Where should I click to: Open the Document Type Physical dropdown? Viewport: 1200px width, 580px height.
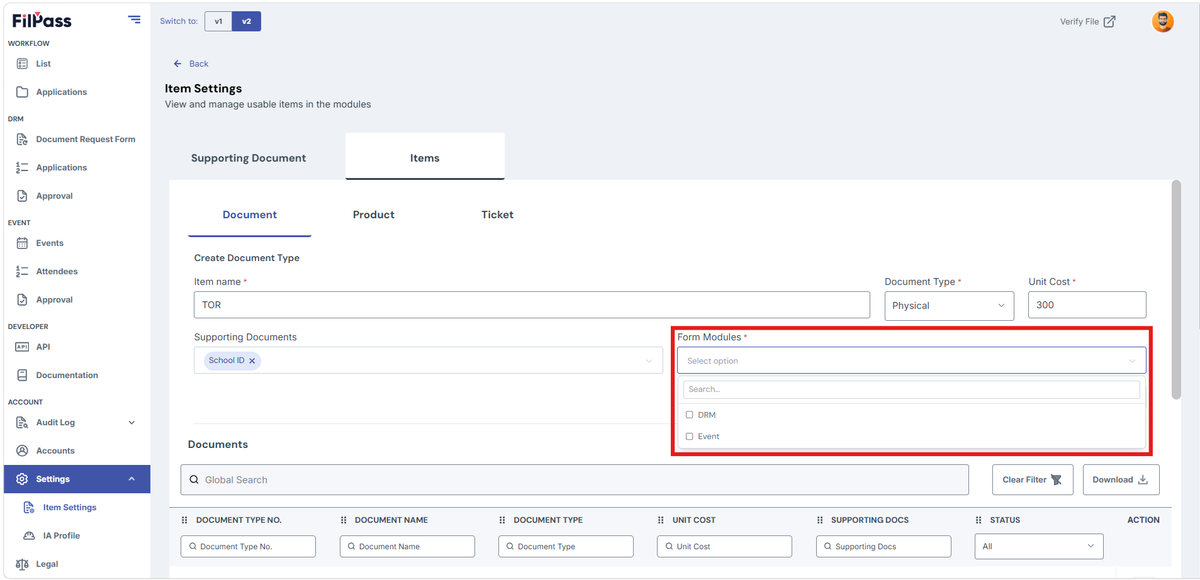[x=949, y=306]
